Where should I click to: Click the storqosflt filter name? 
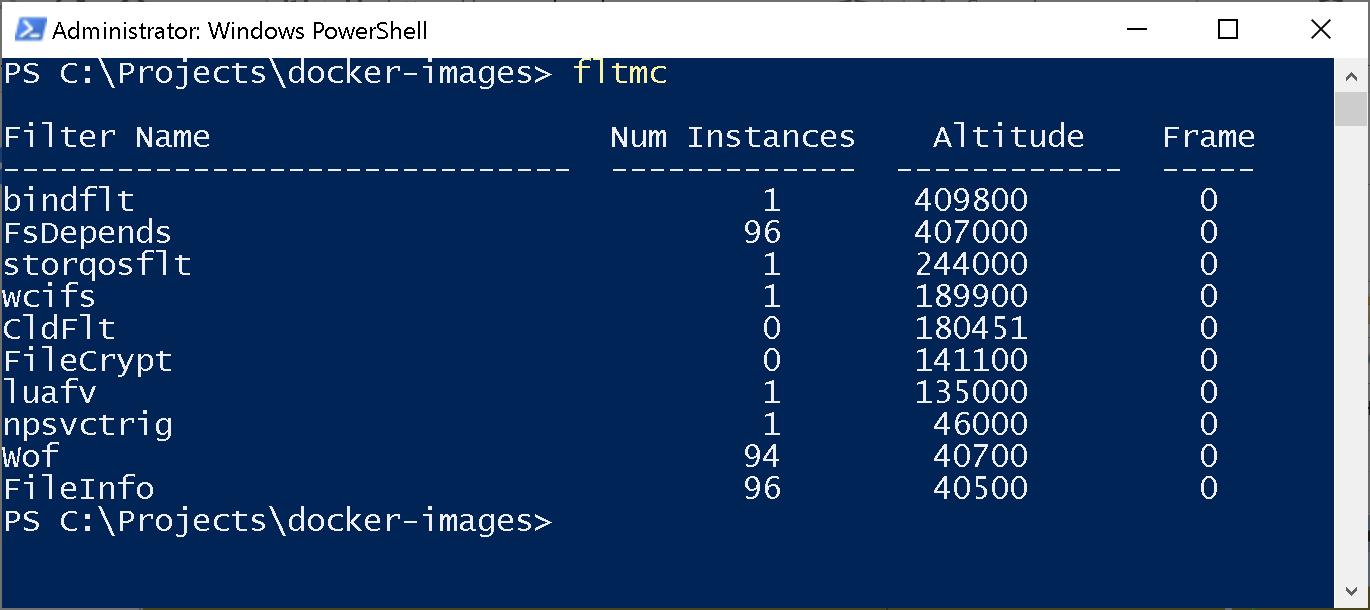coord(97,265)
